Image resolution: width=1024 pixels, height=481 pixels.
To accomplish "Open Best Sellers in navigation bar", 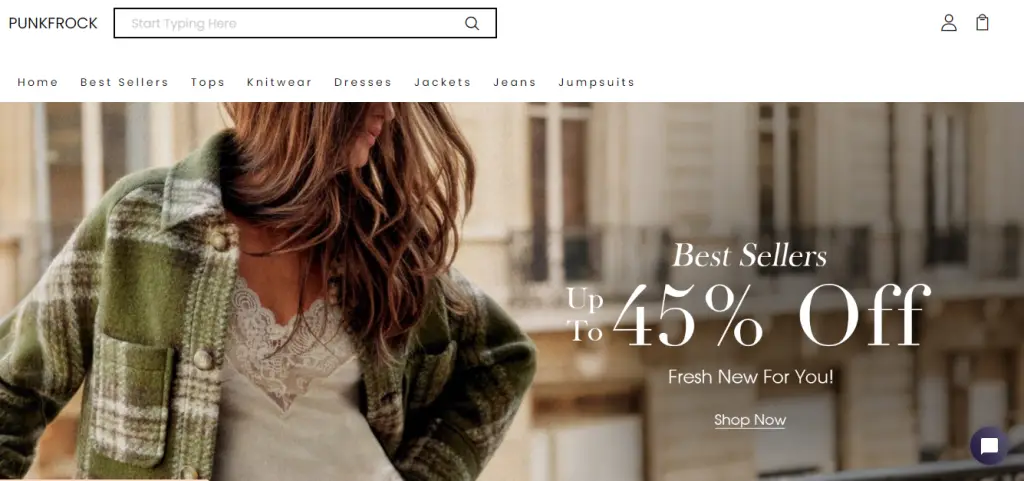I will (x=124, y=82).
